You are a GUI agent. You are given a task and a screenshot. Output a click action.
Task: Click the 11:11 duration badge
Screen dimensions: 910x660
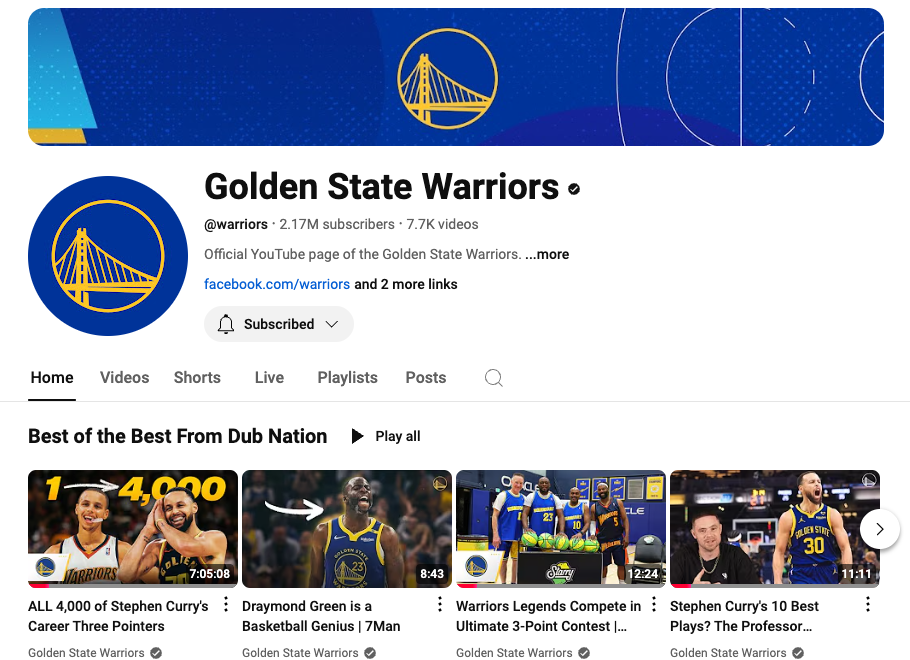click(856, 574)
